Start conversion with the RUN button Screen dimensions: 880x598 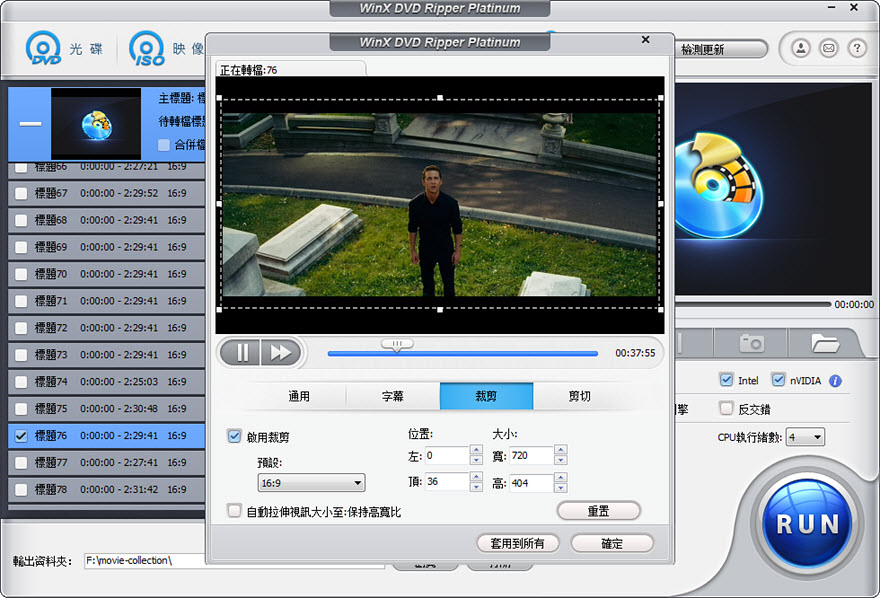coord(808,524)
